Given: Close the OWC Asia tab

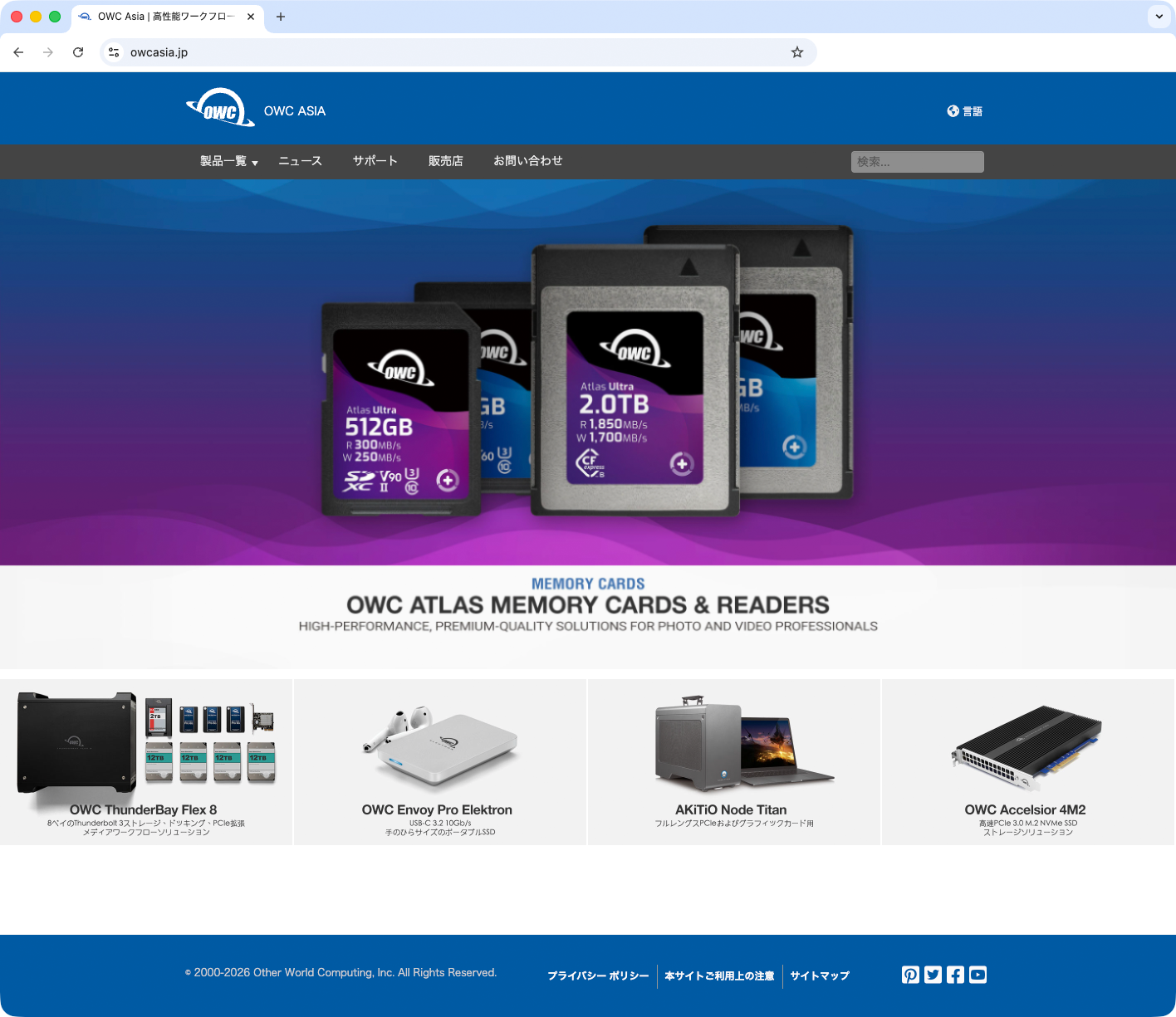Looking at the screenshot, I should pyautogui.click(x=251, y=17).
